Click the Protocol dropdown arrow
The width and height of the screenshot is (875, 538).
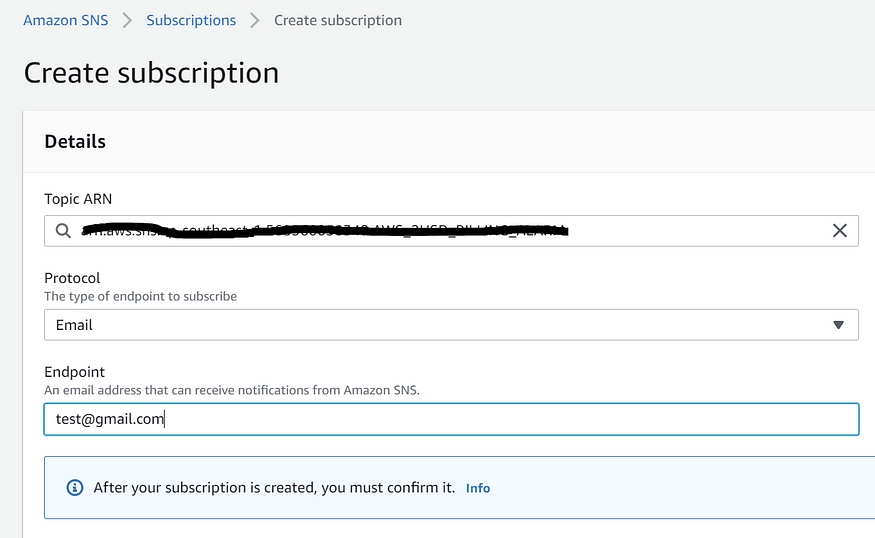click(838, 325)
